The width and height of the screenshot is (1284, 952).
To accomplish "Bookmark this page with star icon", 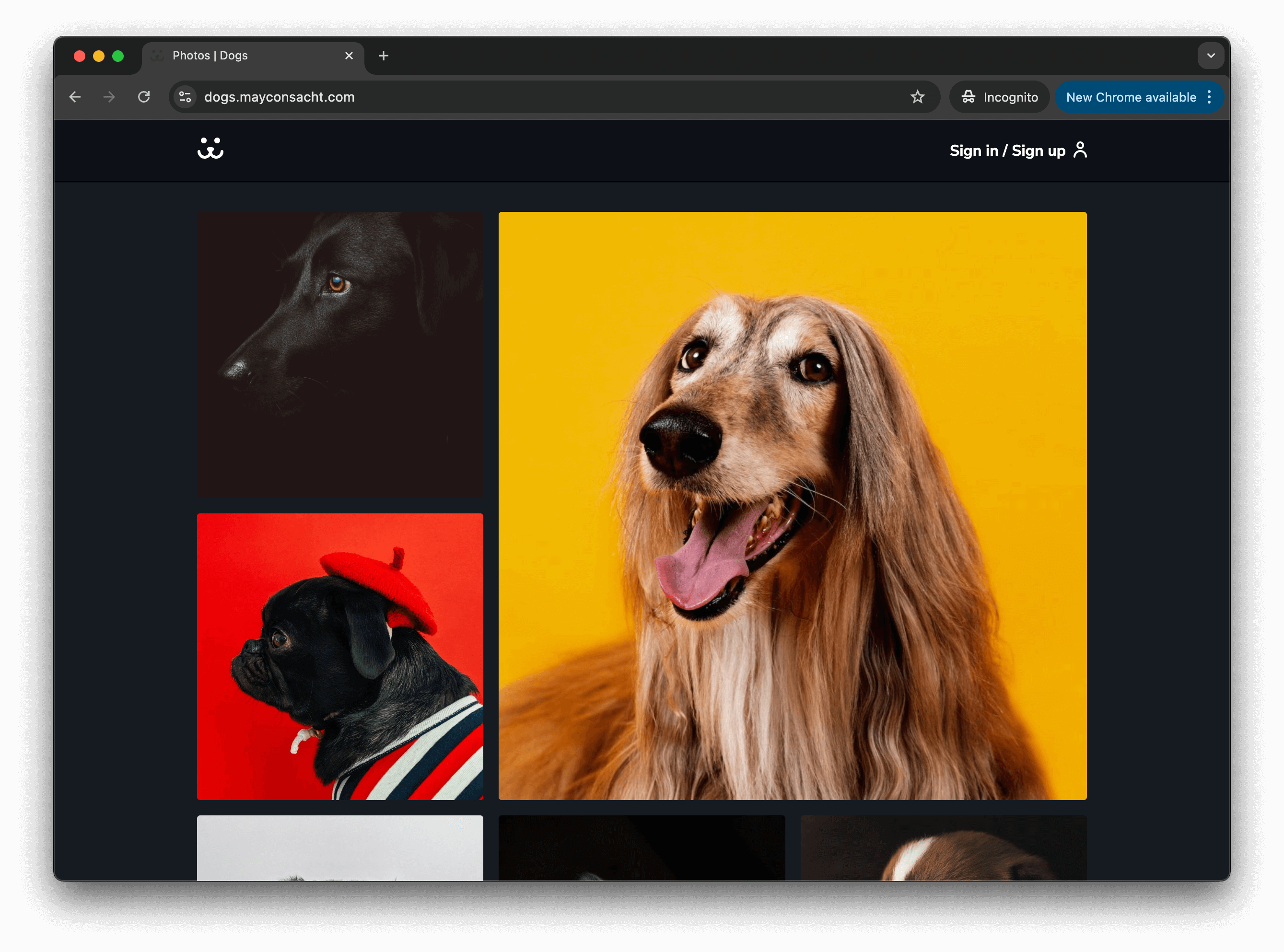I will pos(917,97).
